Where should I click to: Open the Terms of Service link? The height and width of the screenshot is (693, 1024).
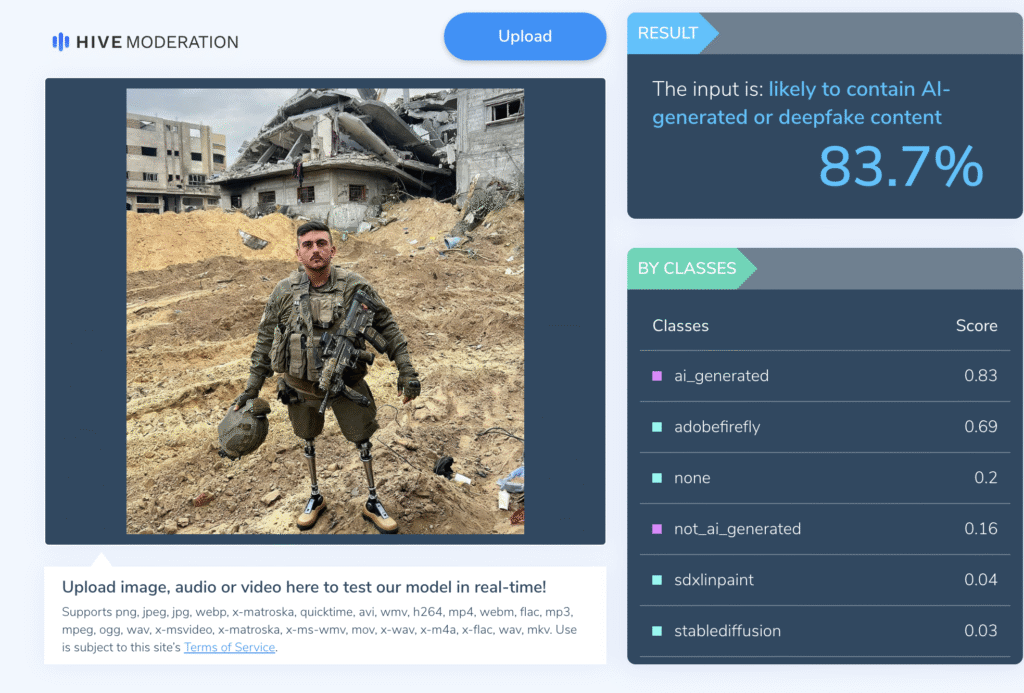pyautogui.click(x=229, y=647)
